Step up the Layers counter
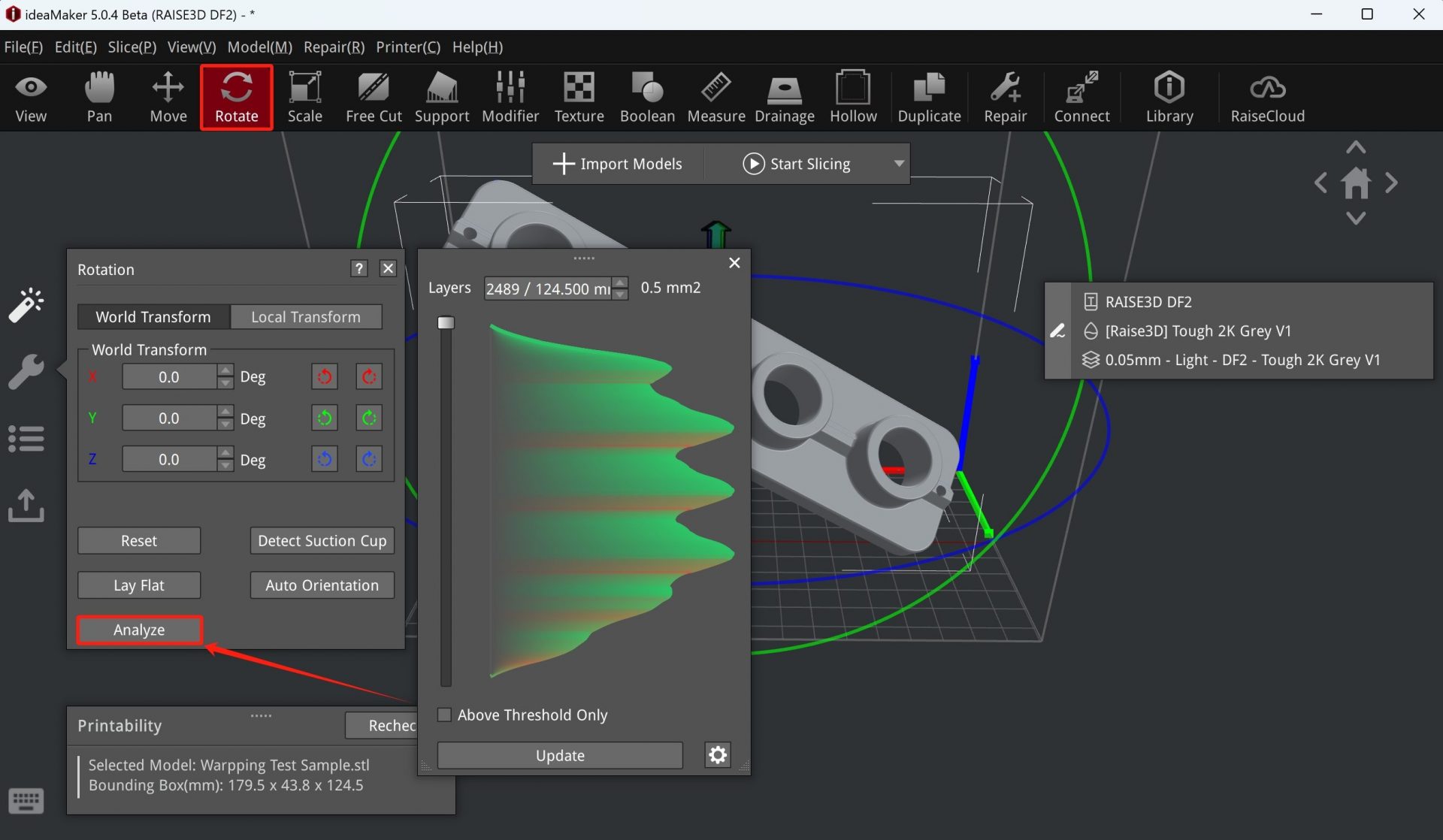Image resolution: width=1443 pixels, height=840 pixels. pos(619,282)
